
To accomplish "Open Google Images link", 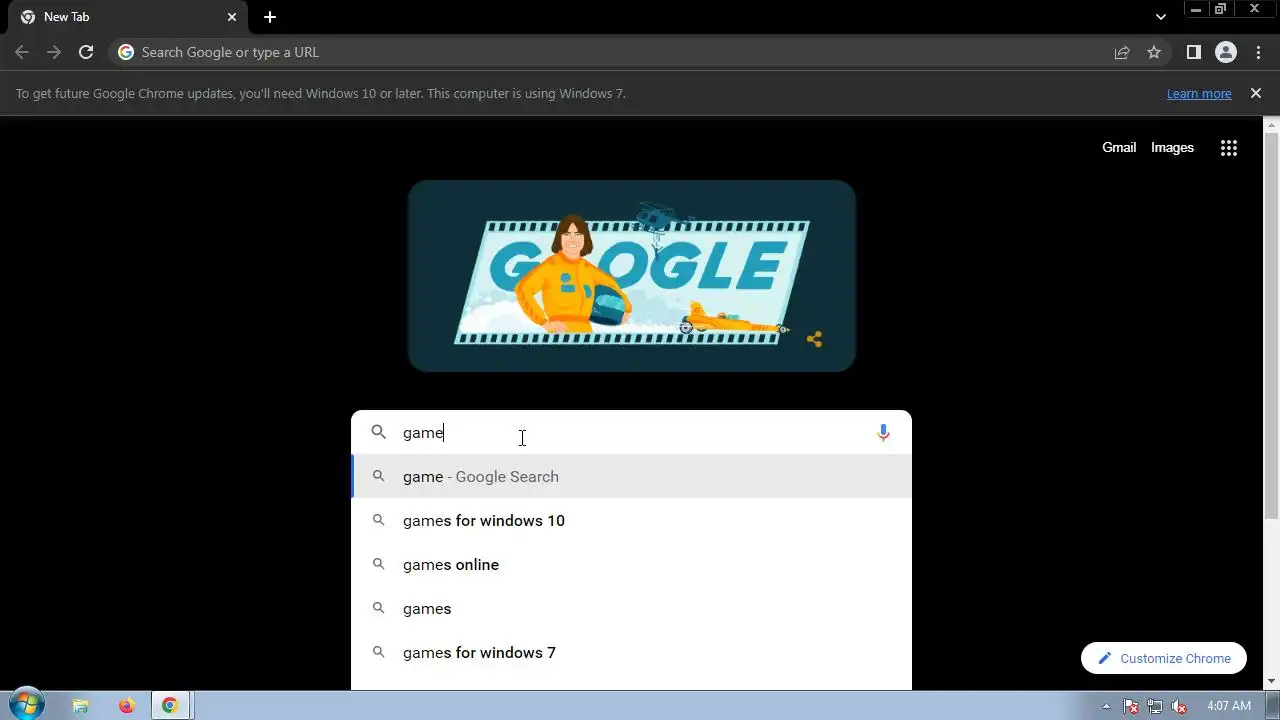I will tap(1172, 147).
